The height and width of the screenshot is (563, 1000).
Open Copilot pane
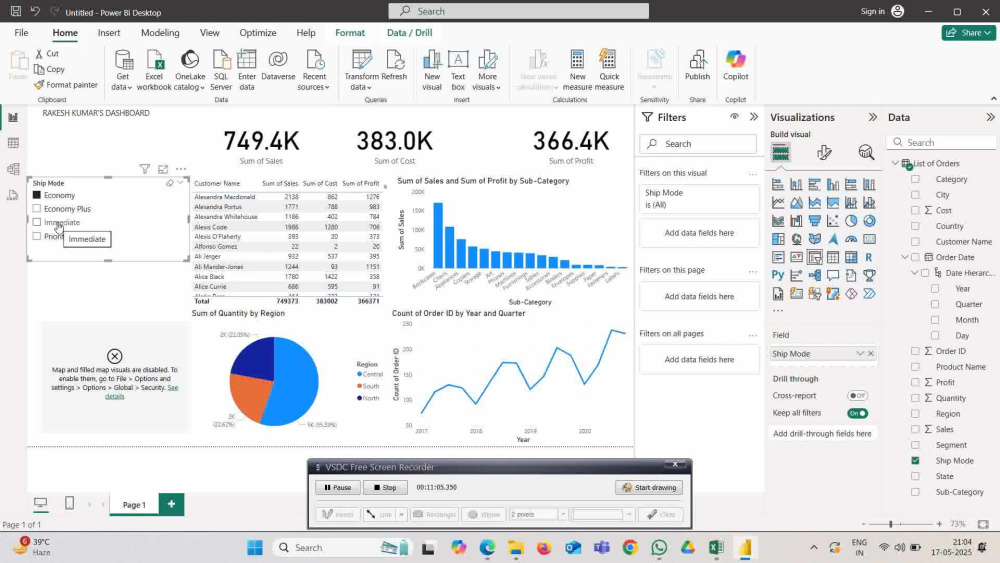(735, 66)
